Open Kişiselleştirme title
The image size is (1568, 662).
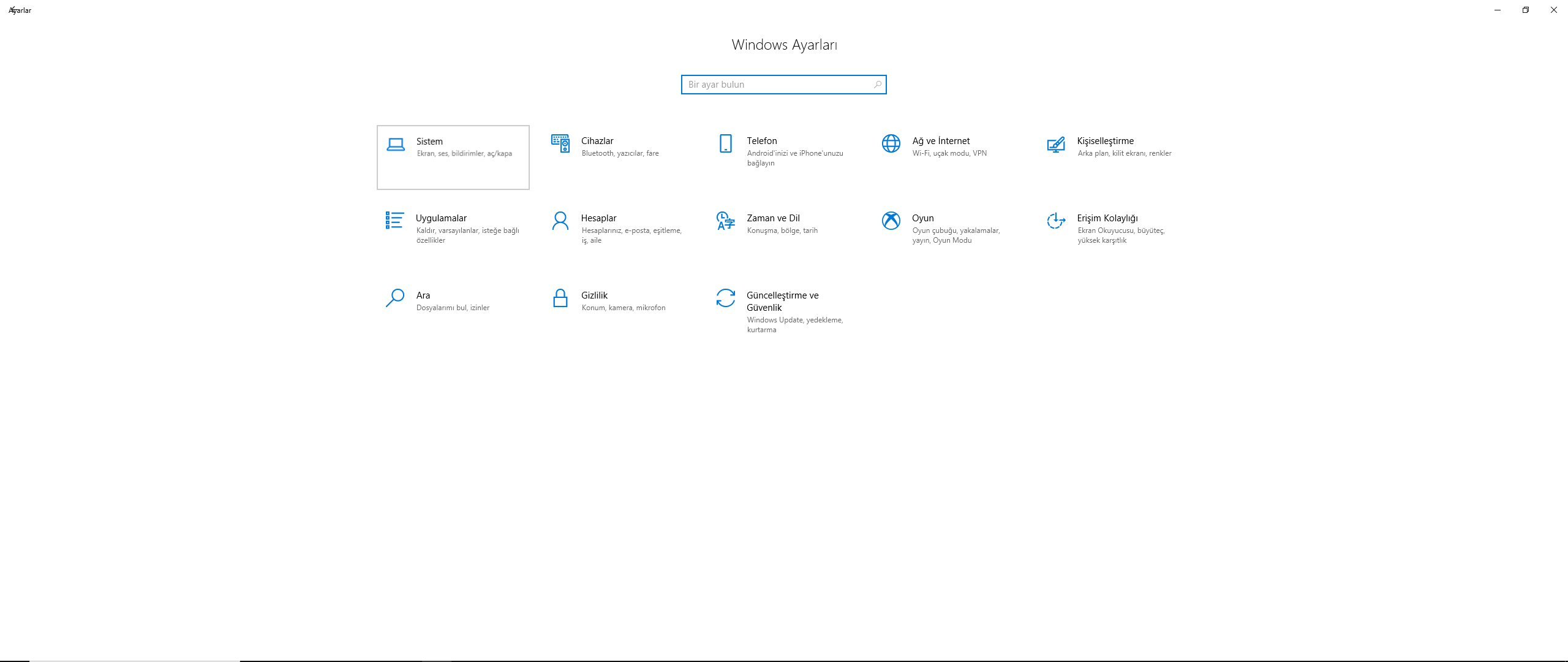(1106, 141)
